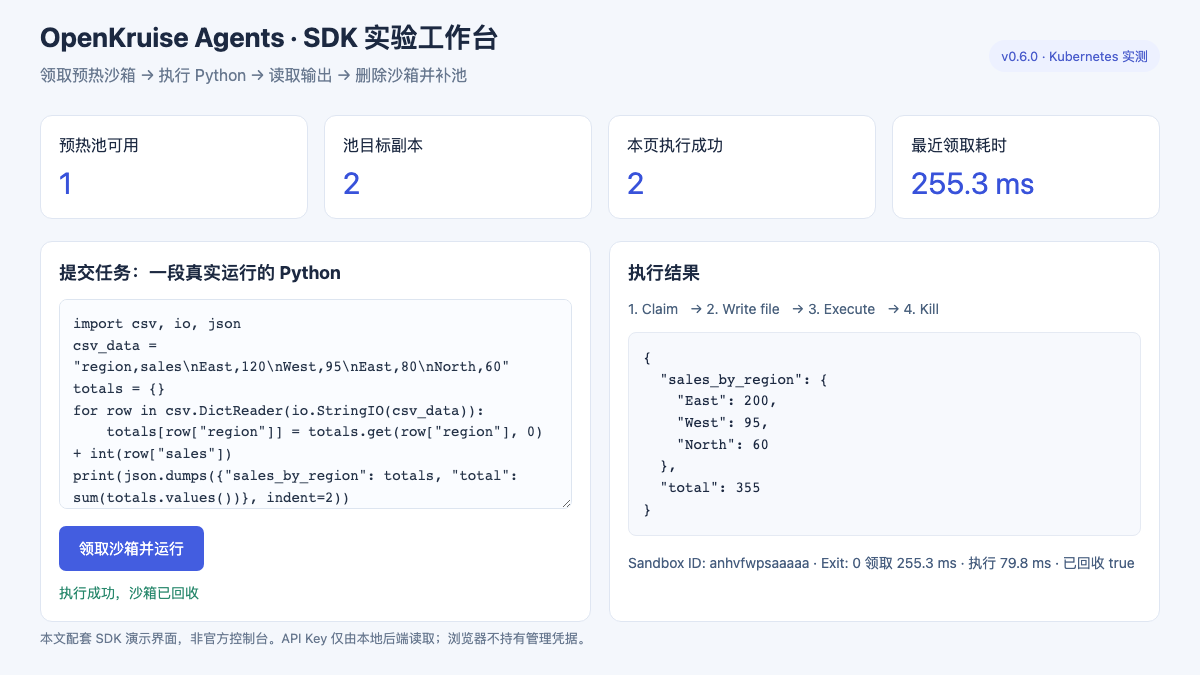Click the footer disclaimer about API Key
This screenshot has height=675, width=1200.
pos(313,638)
